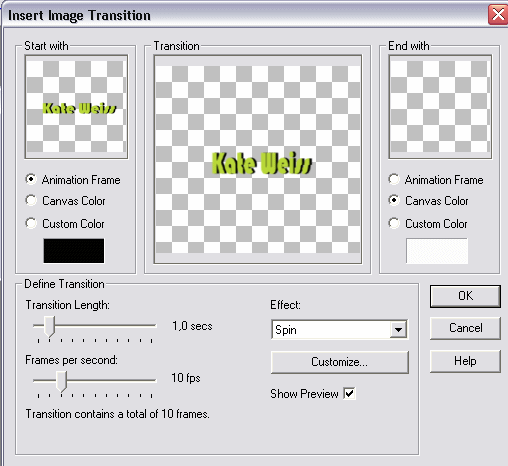Click the Frames per second slider handle
This screenshot has height=466, width=508.
coord(61,382)
